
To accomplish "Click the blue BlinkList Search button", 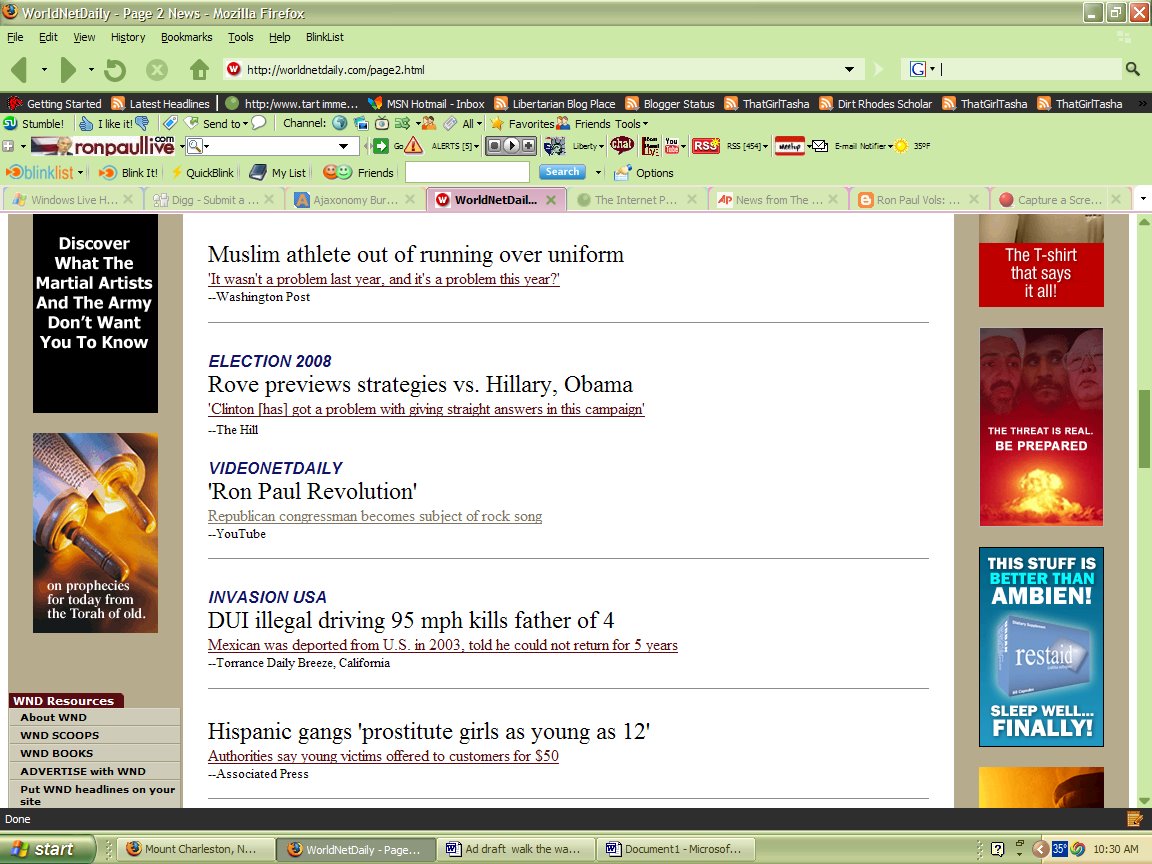I will (x=562, y=172).
